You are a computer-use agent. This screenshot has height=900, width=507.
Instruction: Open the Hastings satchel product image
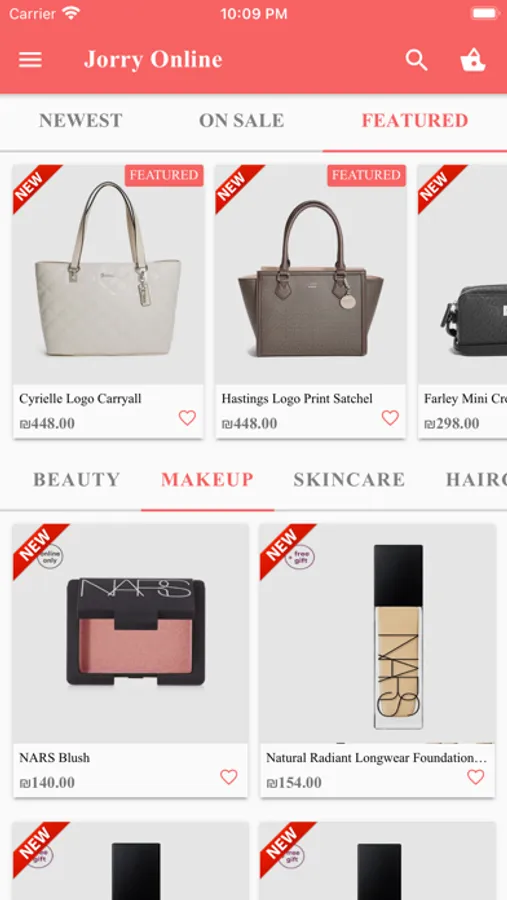coord(311,274)
